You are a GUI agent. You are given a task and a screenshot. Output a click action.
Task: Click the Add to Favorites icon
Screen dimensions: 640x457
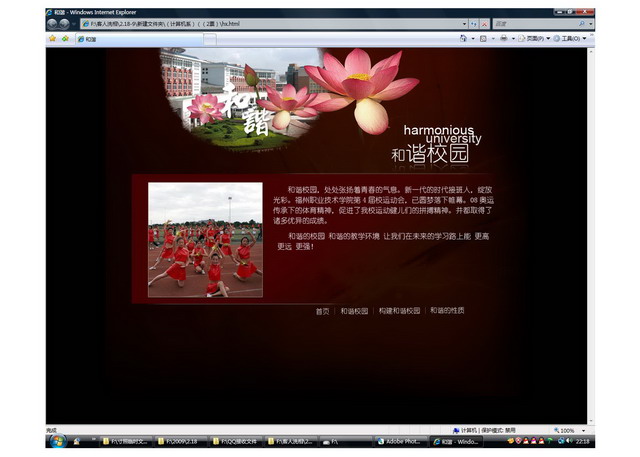pos(65,39)
